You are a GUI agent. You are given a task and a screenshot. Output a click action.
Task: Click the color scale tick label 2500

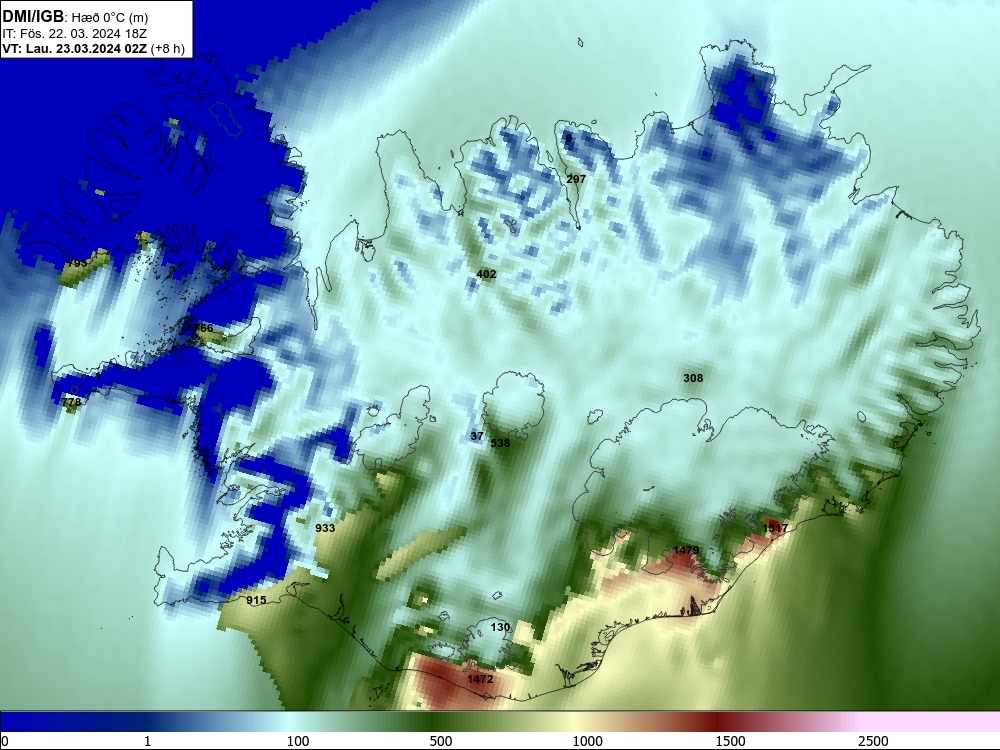[x=873, y=741]
